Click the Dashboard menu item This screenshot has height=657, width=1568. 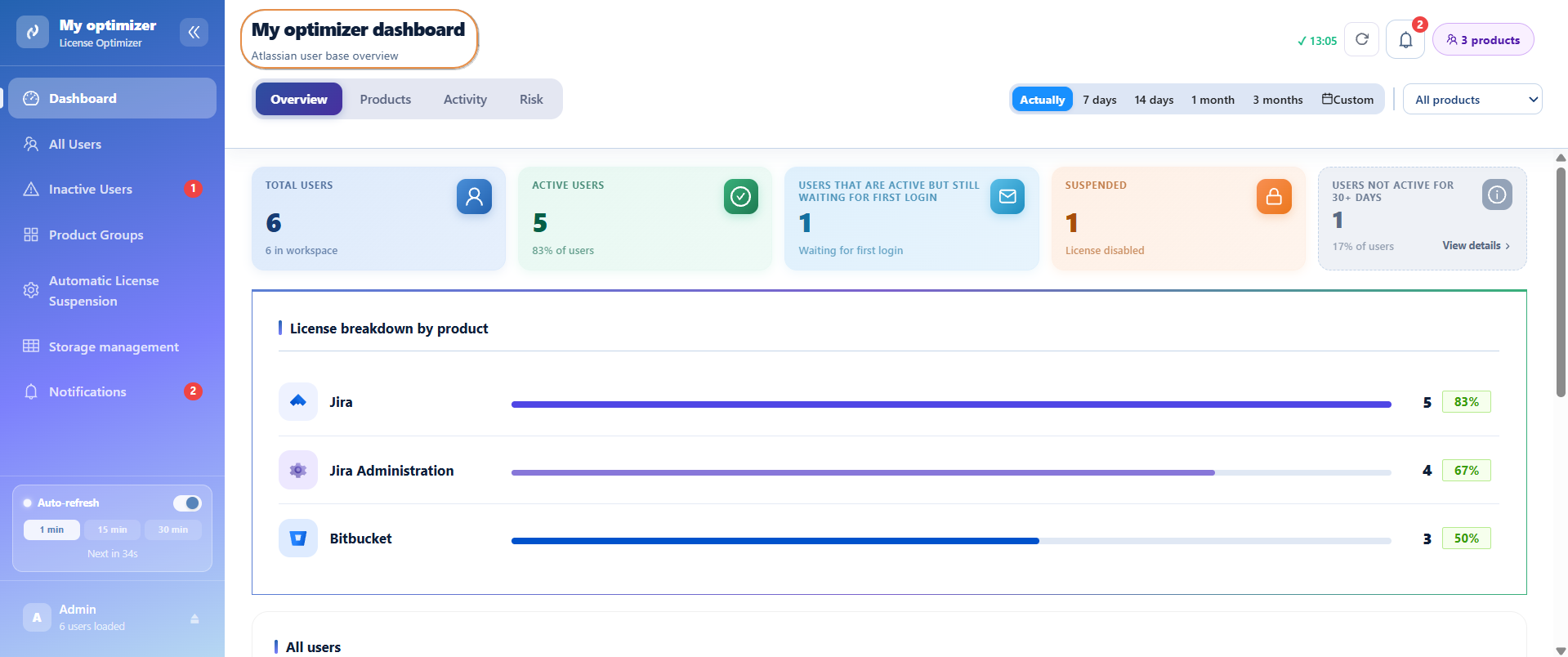(112, 98)
